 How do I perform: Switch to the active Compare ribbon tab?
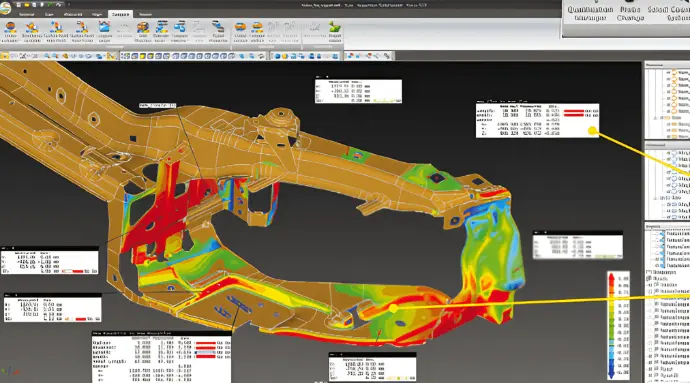coord(120,14)
